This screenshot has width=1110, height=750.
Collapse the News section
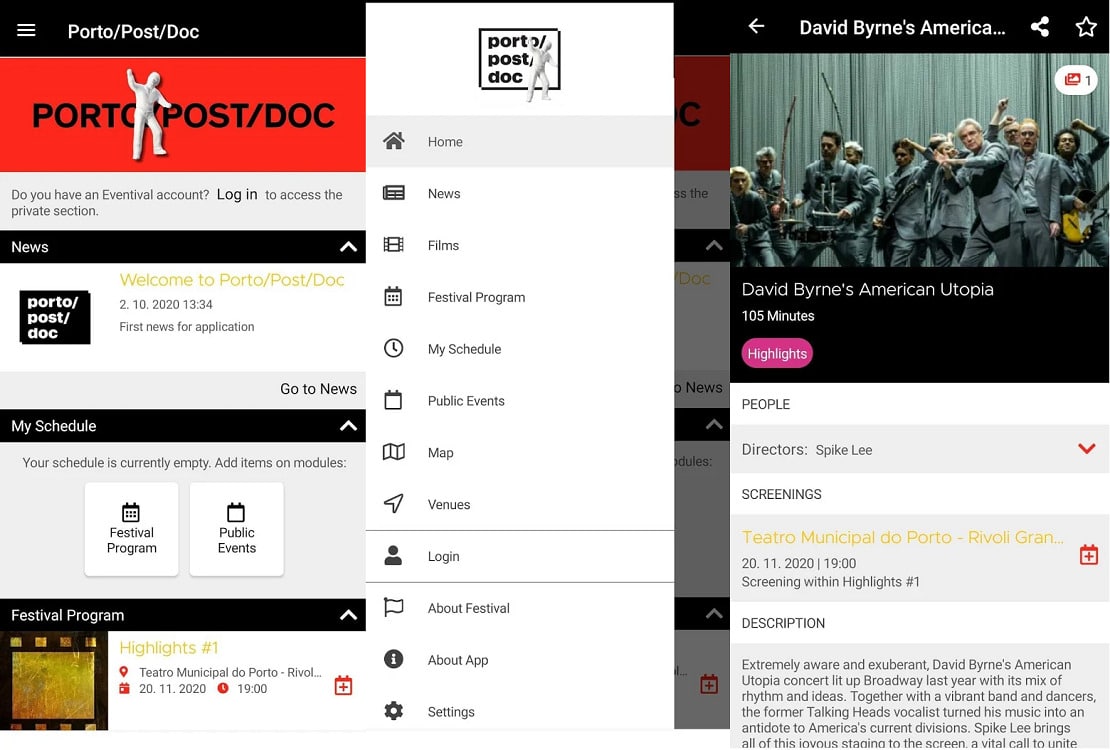(x=348, y=247)
